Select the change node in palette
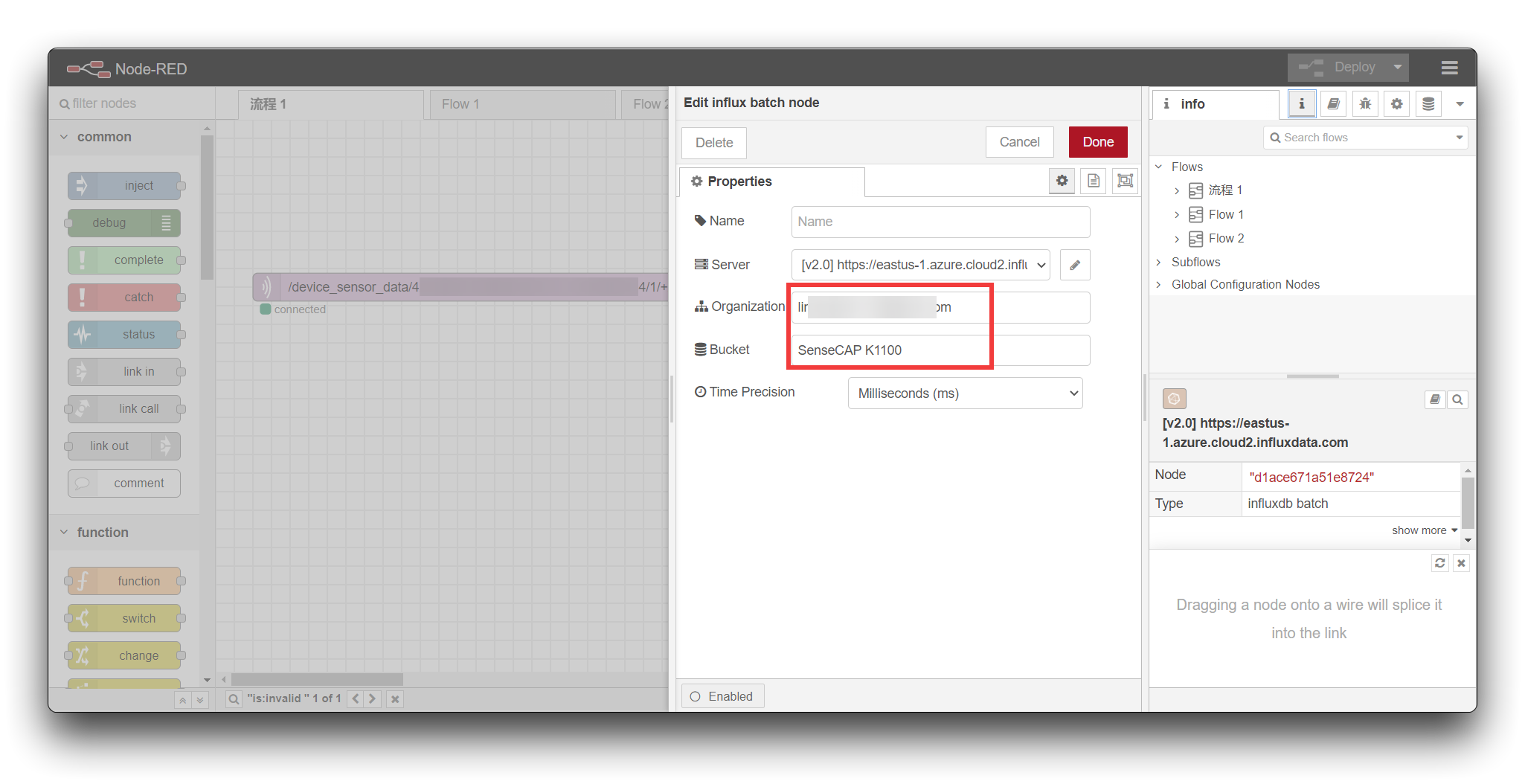The width and height of the screenshot is (1525, 784). pos(125,656)
